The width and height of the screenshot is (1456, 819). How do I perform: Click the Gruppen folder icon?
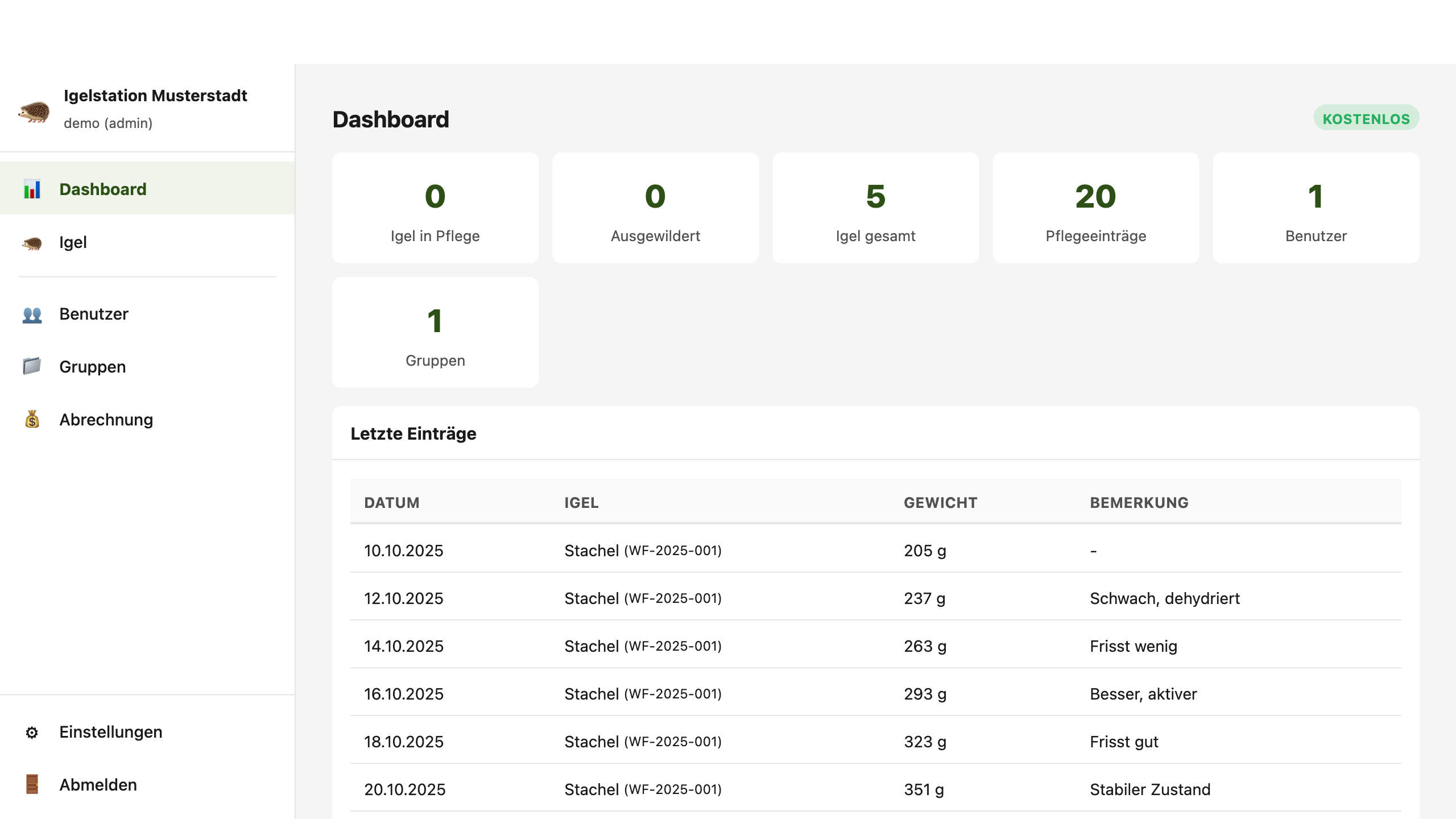pos(32,366)
